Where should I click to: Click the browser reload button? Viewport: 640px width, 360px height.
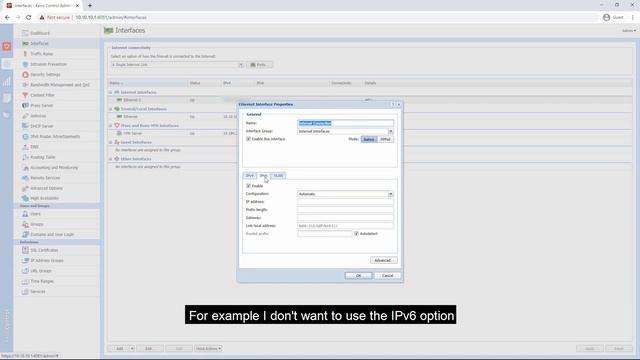[29, 18]
